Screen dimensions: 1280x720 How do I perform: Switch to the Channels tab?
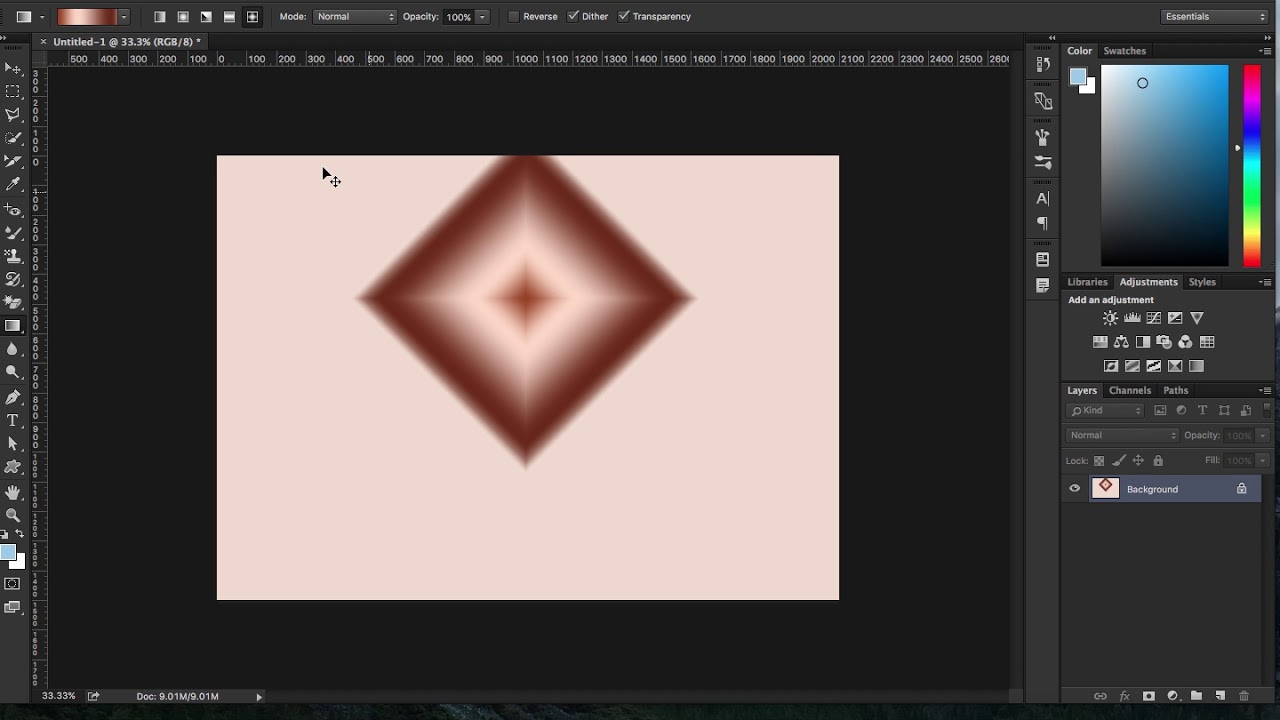1130,391
